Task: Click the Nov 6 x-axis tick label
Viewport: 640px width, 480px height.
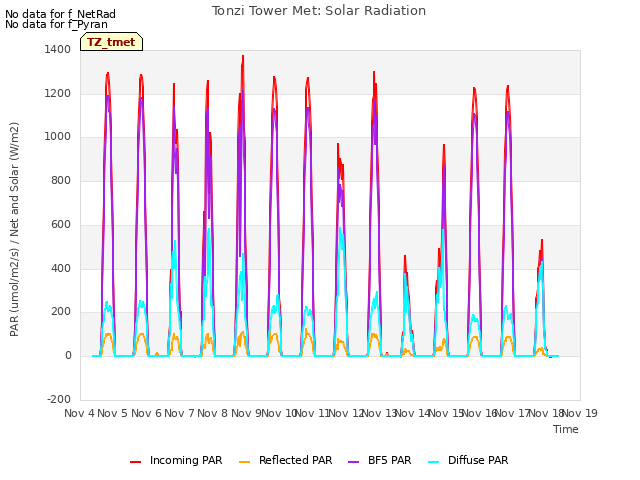Action: click(x=146, y=413)
